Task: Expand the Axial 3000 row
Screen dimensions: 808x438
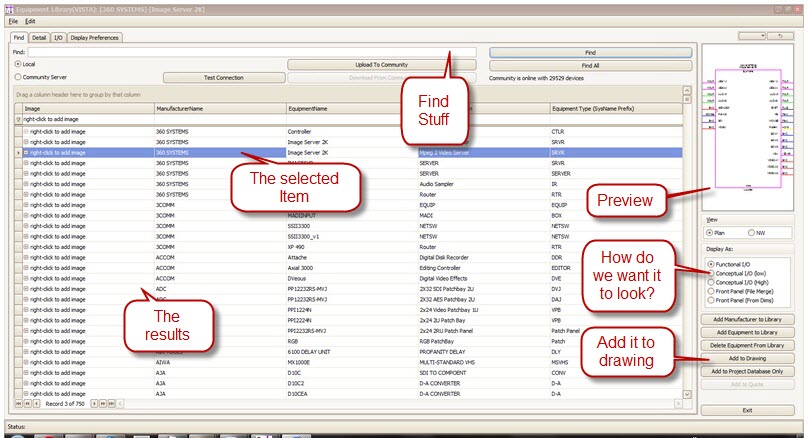Action: point(26,268)
